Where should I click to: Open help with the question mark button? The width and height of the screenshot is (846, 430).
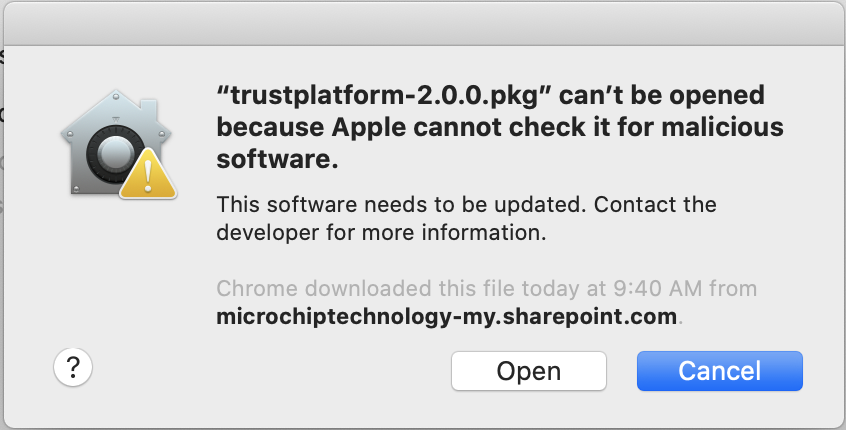point(72,368)
